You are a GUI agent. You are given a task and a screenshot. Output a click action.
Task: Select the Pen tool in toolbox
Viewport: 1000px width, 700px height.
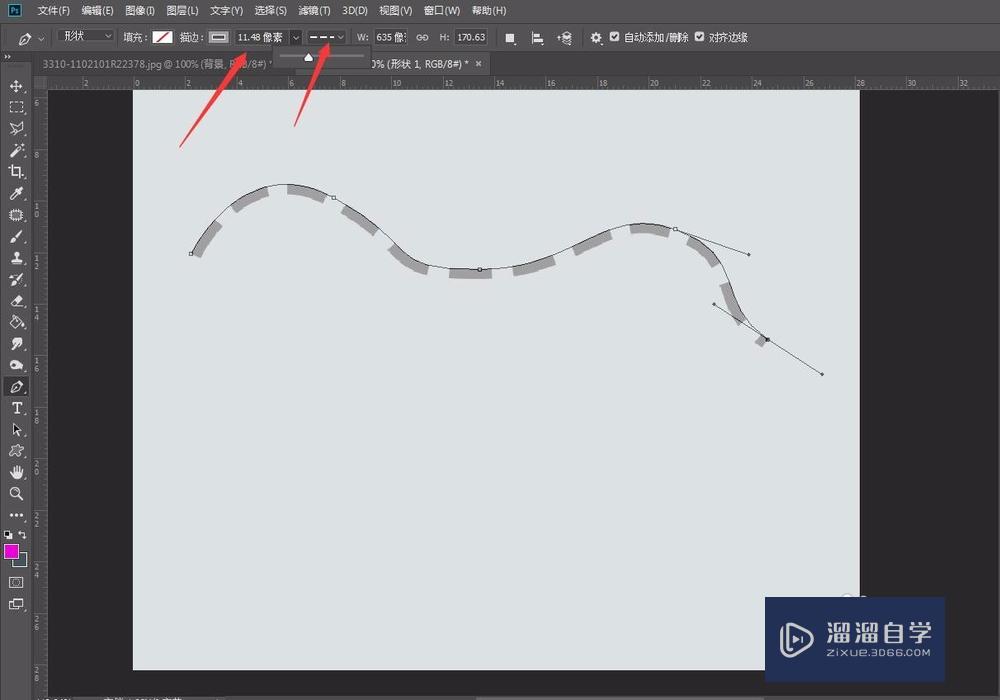pos(17,386)
